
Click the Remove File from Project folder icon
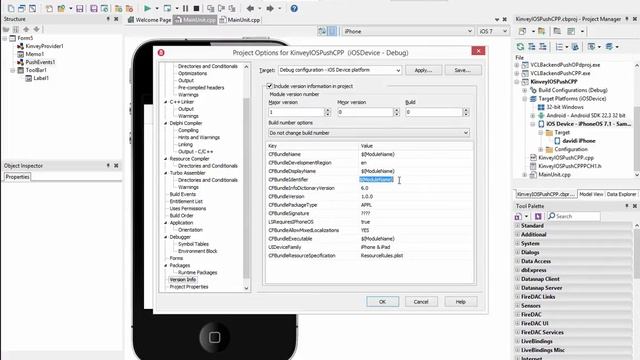click(129, 8)
